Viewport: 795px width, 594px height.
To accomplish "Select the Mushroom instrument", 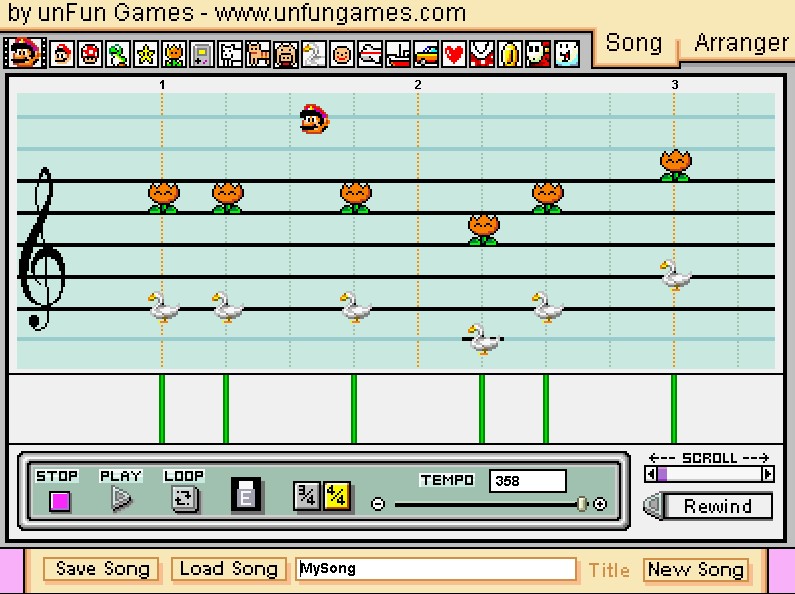I will click(90, 54).
